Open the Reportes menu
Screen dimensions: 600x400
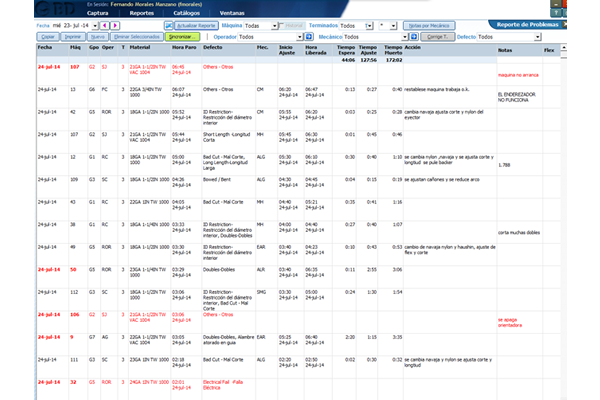(142, 13)
